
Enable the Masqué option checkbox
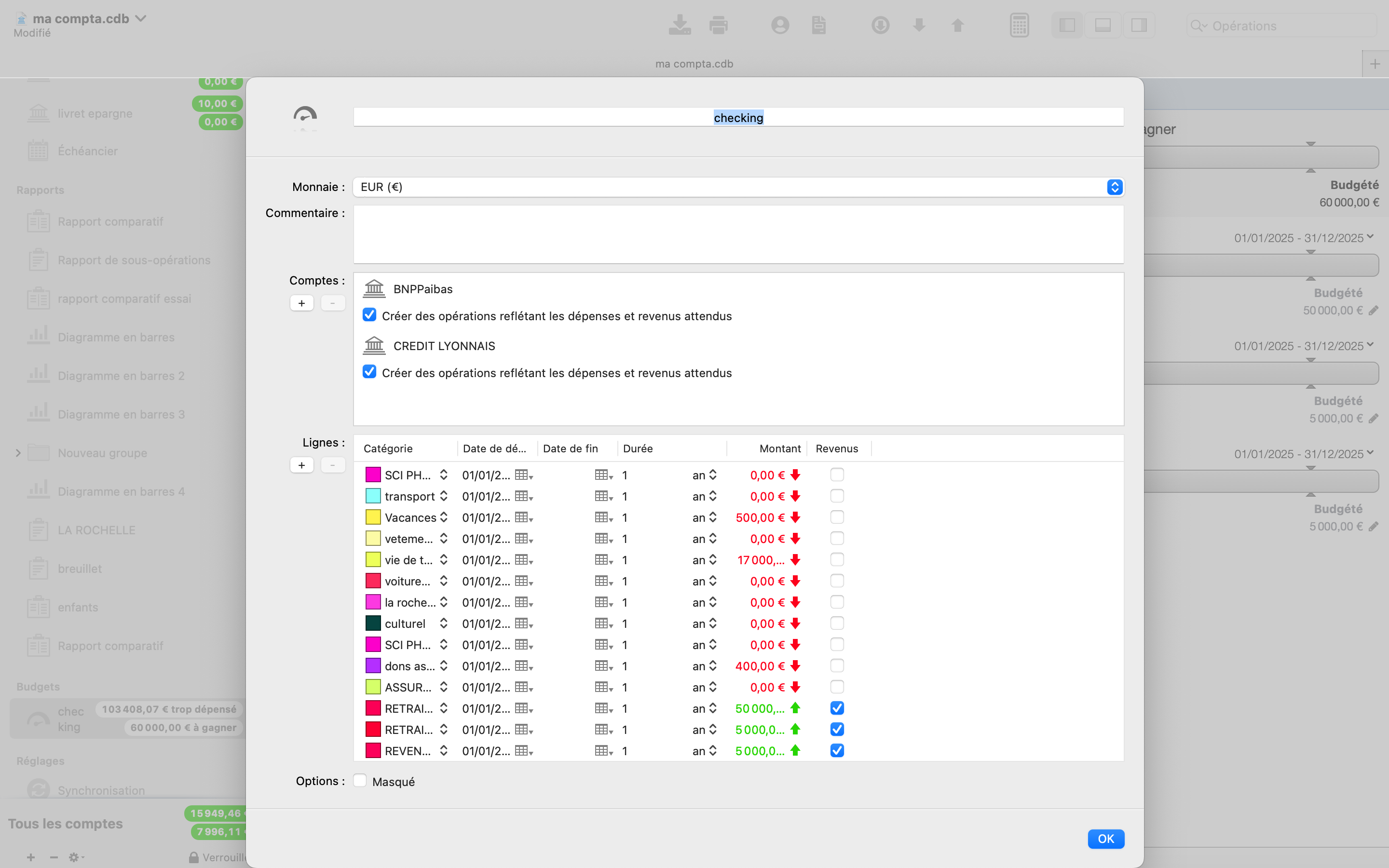pyautogui.click(x=360, y=781)
